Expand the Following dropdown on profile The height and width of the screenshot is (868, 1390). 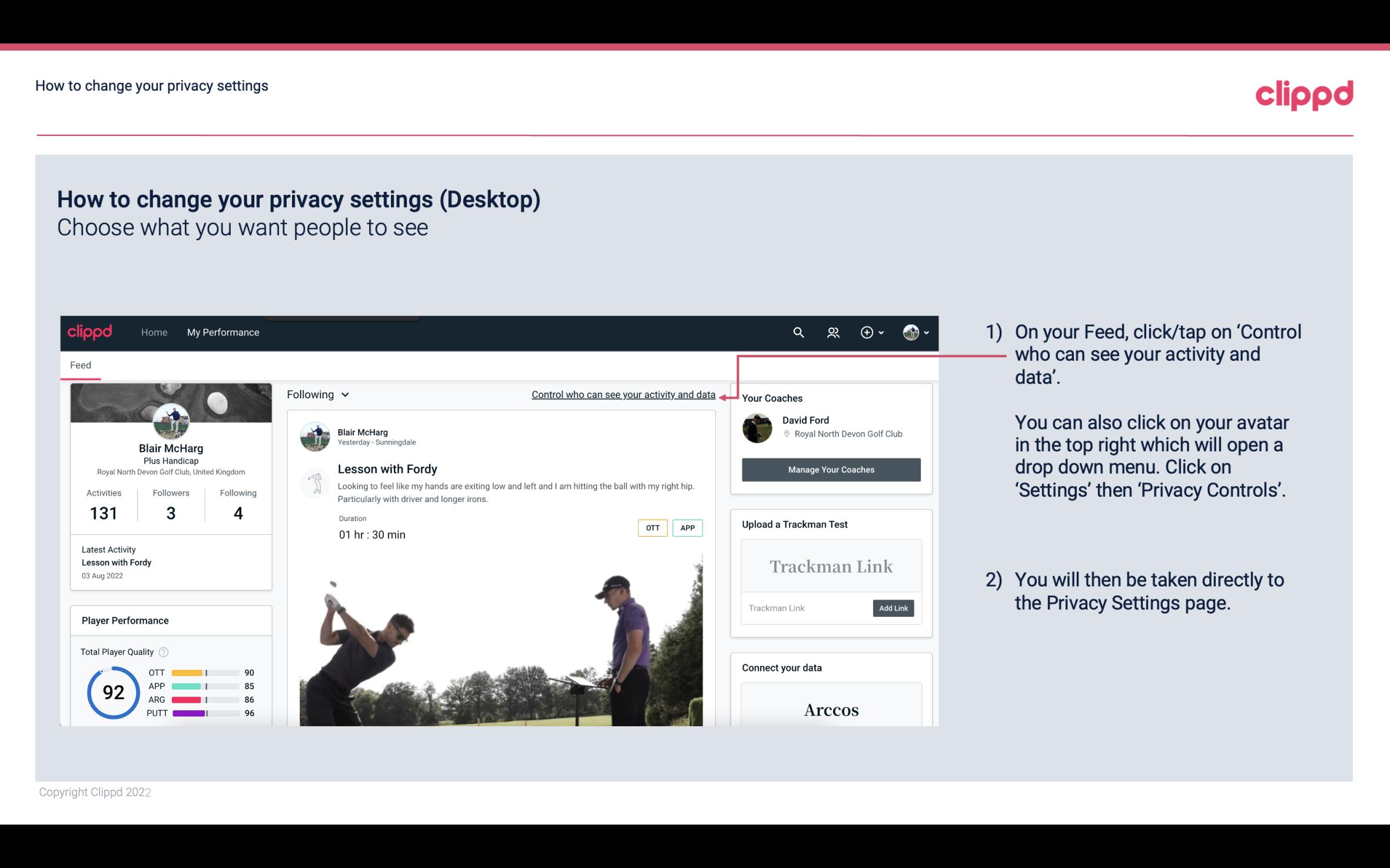(x=317, y=394)
